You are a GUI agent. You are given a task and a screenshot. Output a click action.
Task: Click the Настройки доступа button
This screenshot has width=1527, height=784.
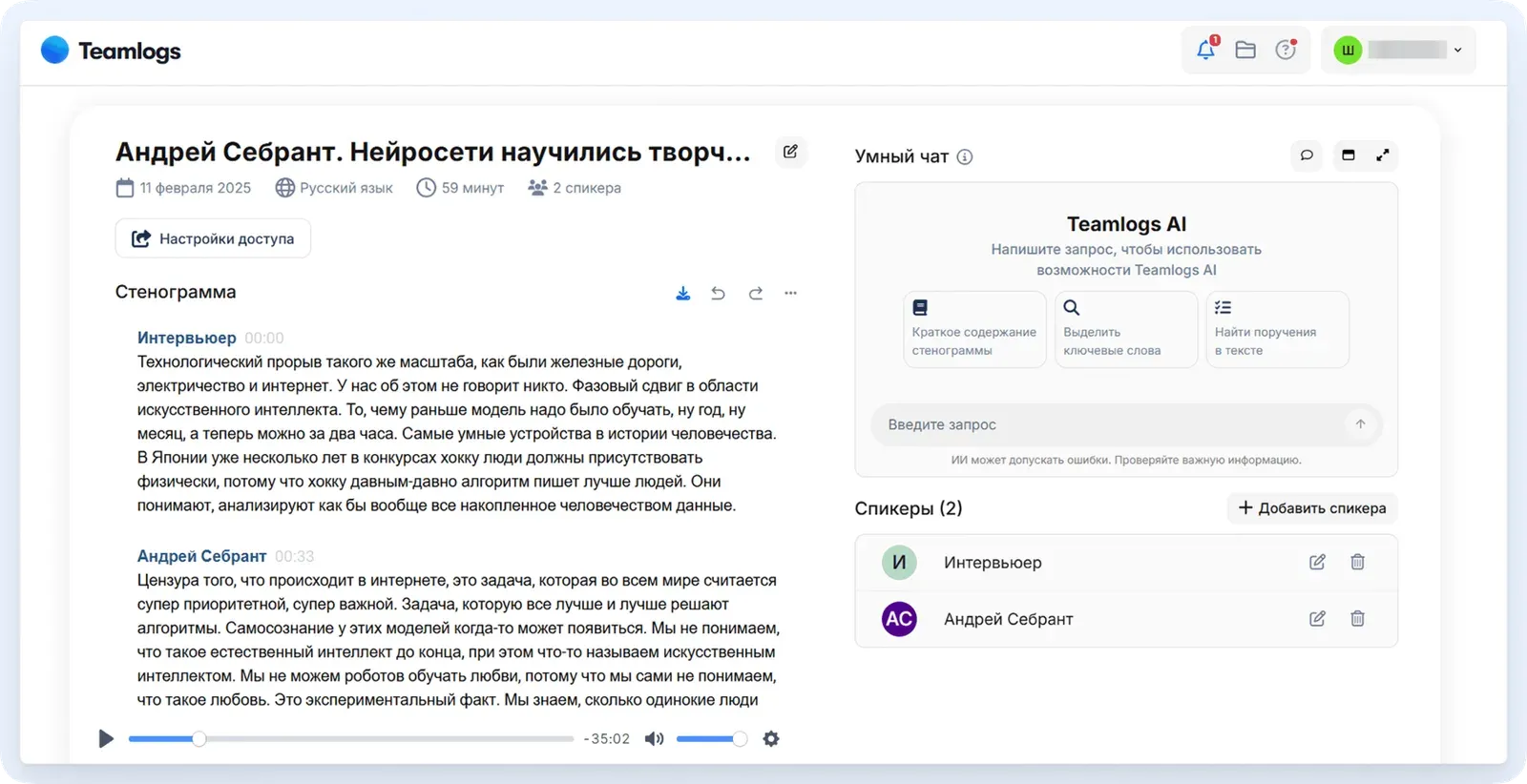point(213,238)
